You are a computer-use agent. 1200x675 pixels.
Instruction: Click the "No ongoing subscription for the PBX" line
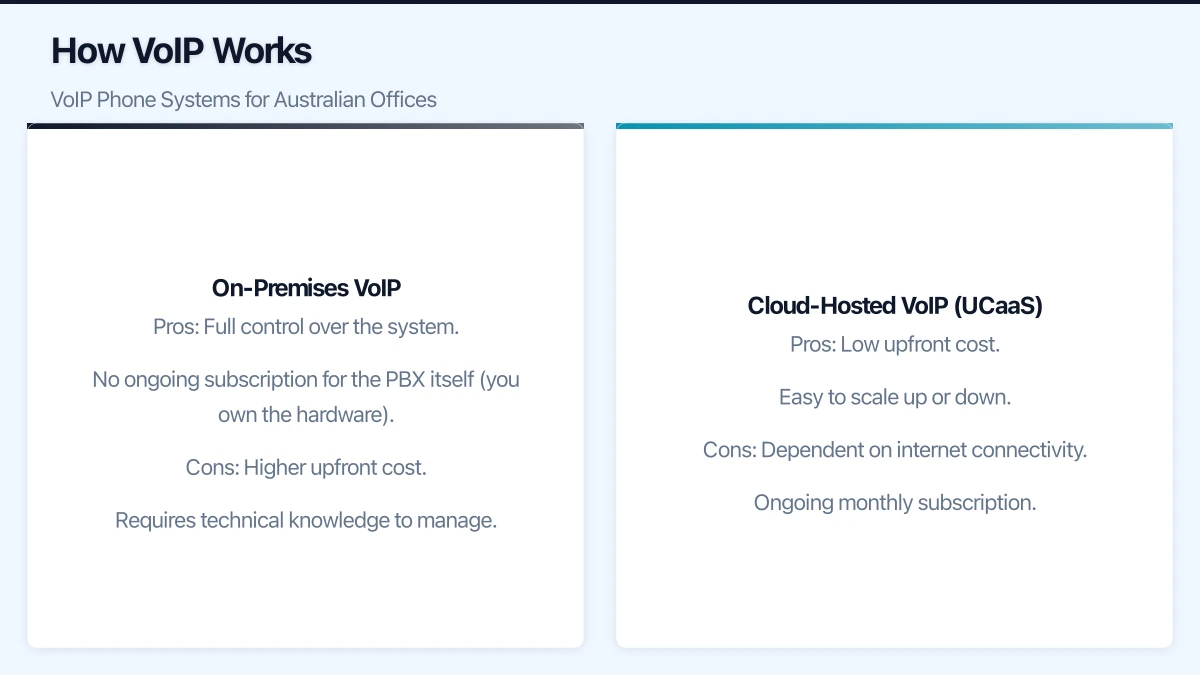coord(306,380)
